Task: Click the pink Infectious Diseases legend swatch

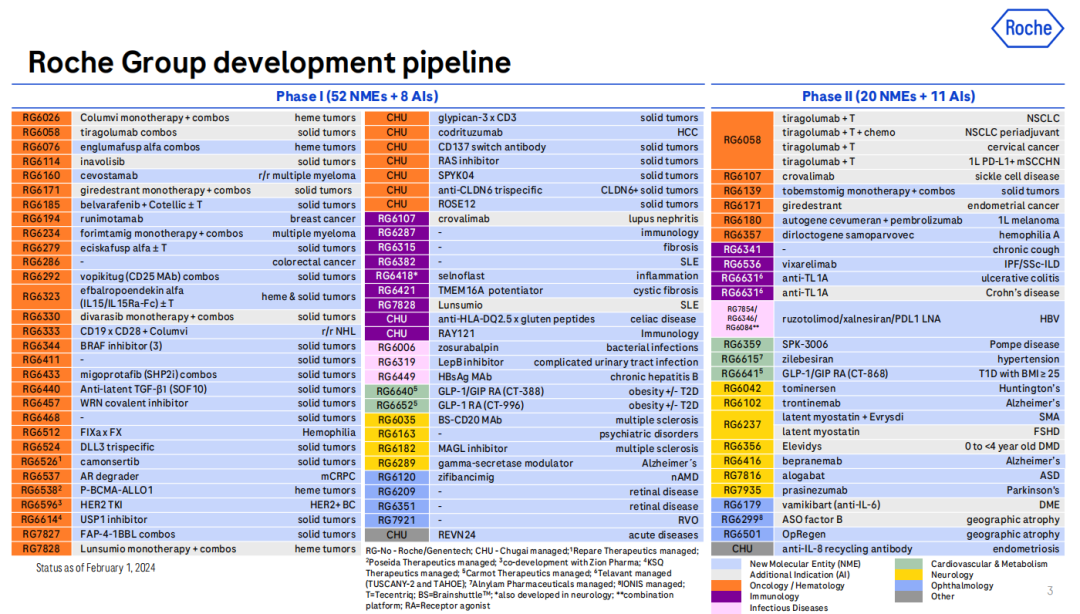Action: tap(728, 608)
